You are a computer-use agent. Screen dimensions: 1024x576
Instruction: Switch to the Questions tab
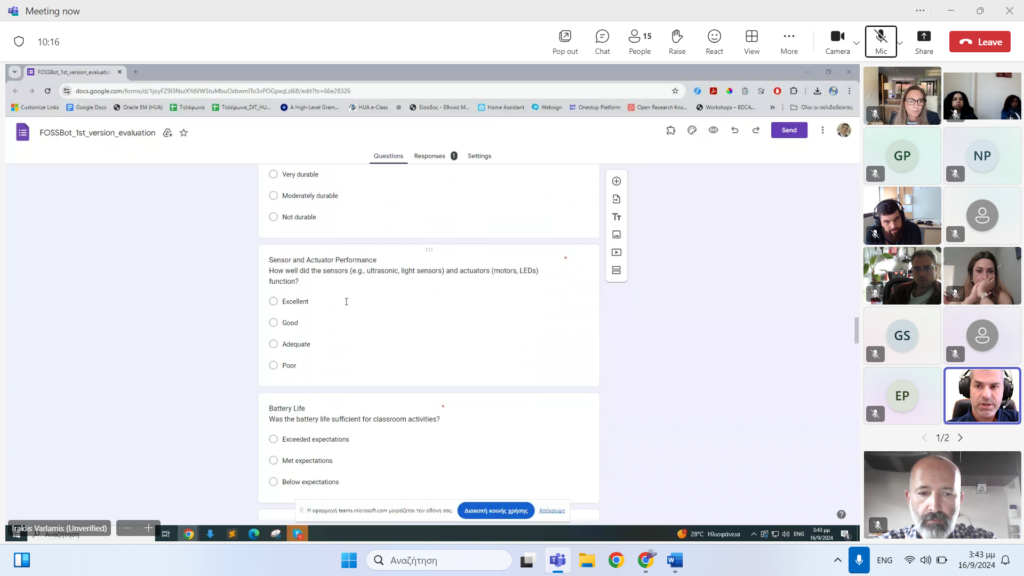click(x=388, y=156)
